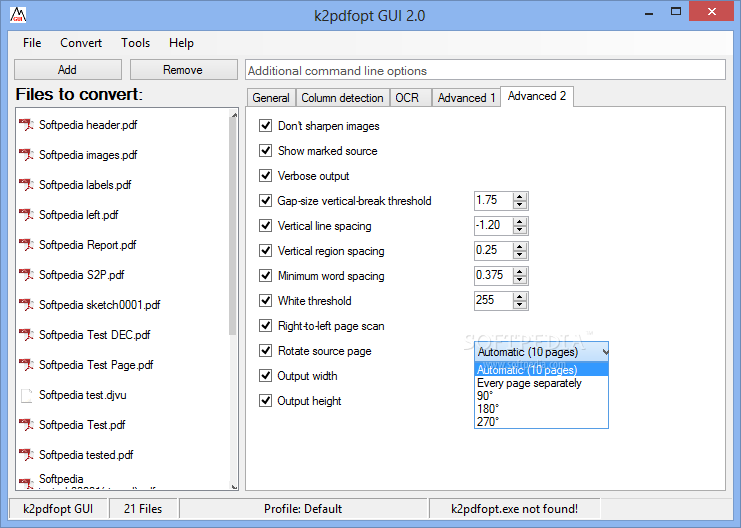Click the k2pdfopt GUI status bar label
The image size is (741, 528).
click(x=58, y=509)
